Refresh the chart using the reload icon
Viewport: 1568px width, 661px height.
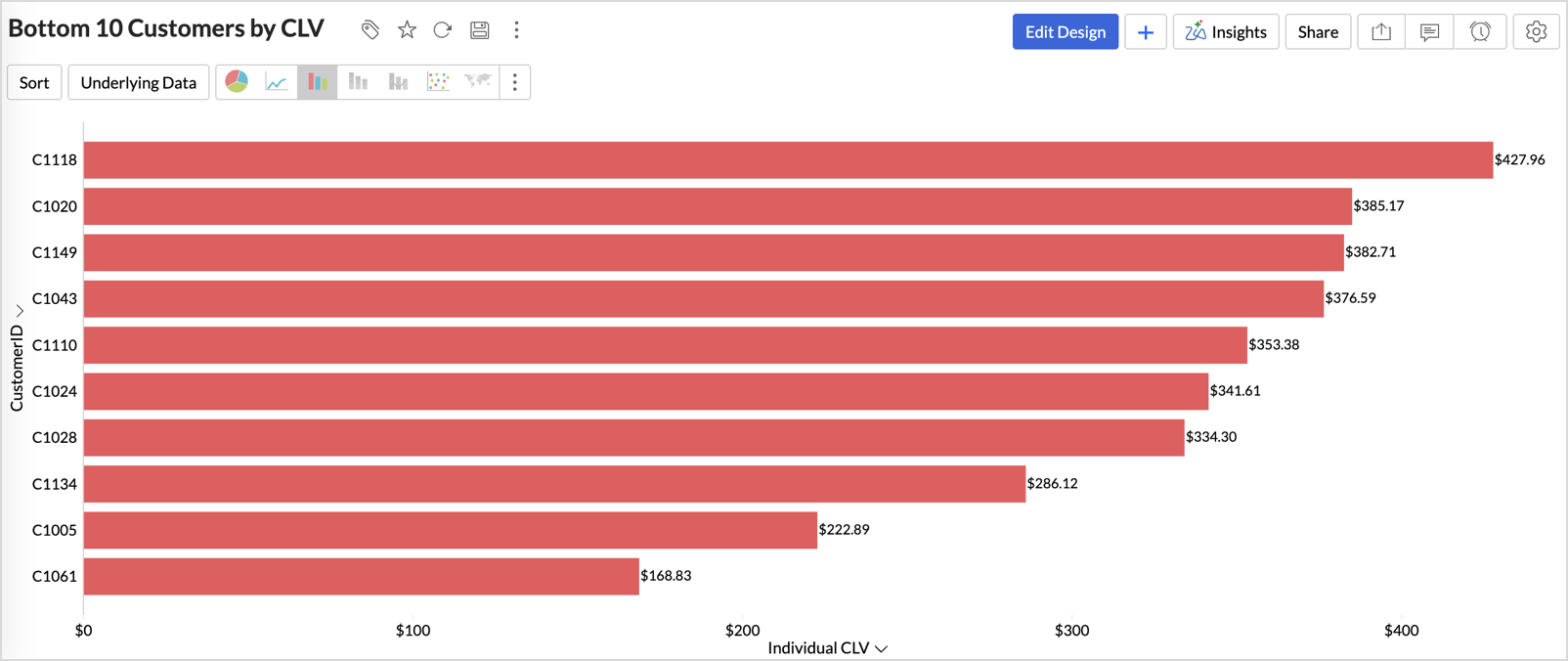[443, 30]
